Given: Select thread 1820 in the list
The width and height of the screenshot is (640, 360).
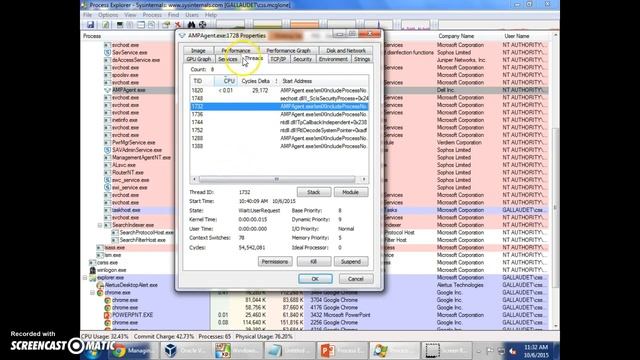Looking at the screenshot, I should tap(279, 91).
